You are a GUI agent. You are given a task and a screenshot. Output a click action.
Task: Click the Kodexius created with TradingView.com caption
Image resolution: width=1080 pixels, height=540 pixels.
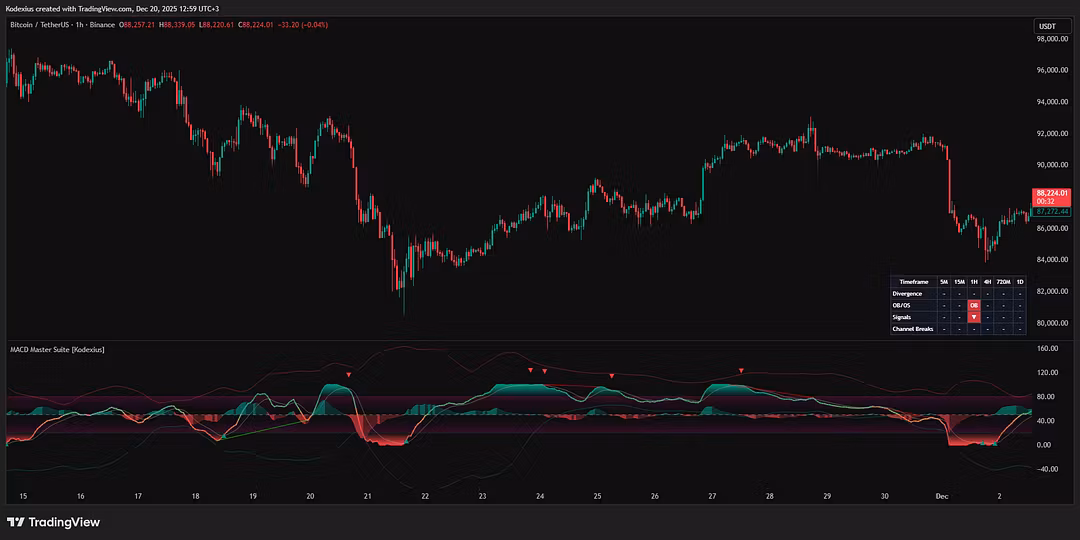[x=110, y=8]
